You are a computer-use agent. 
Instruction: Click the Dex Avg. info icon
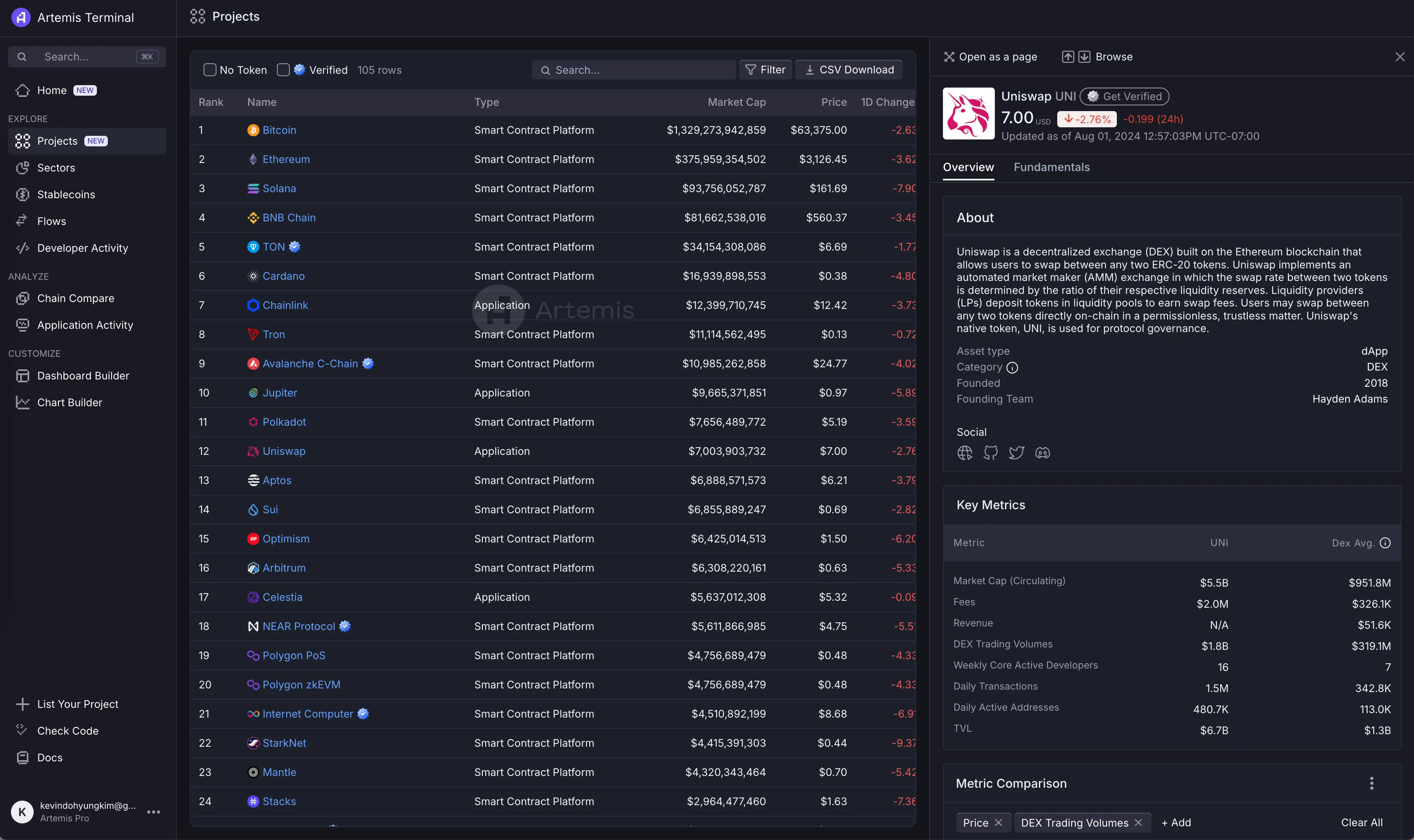[1385, 543]
